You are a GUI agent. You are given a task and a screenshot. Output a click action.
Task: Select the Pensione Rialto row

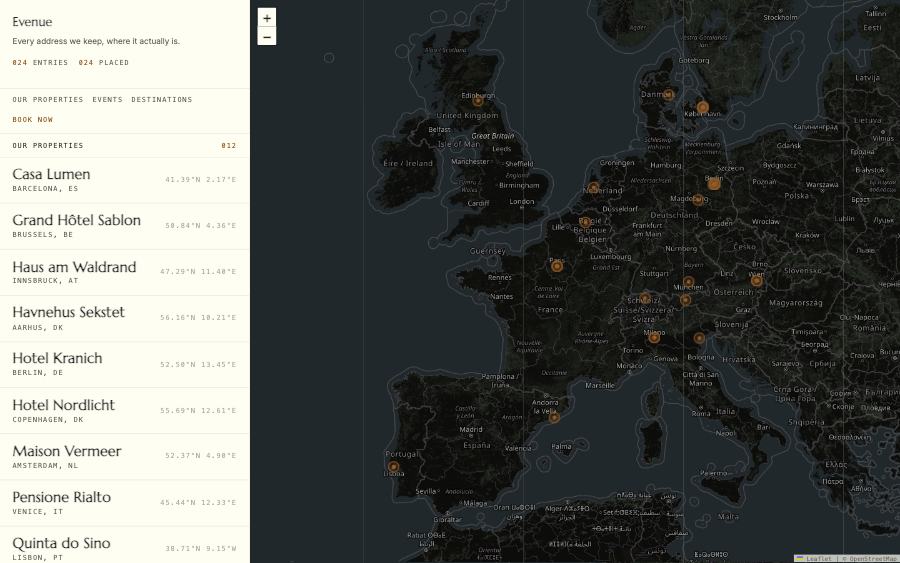[125, 503]
